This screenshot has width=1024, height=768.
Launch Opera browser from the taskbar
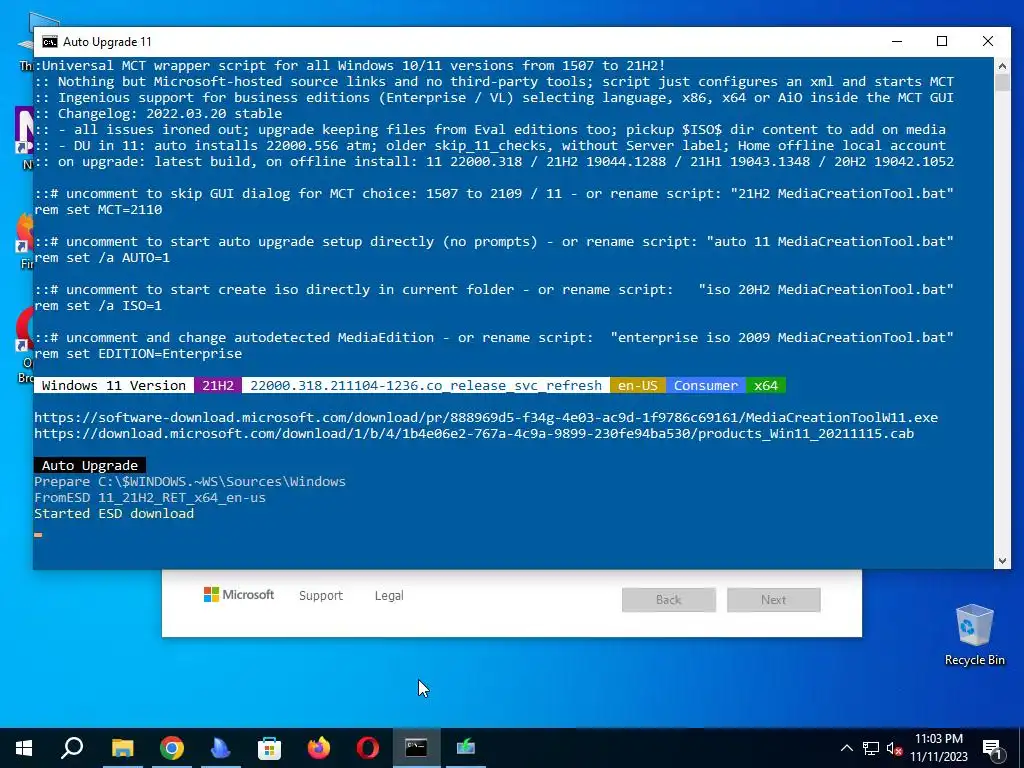coord(368,748)
